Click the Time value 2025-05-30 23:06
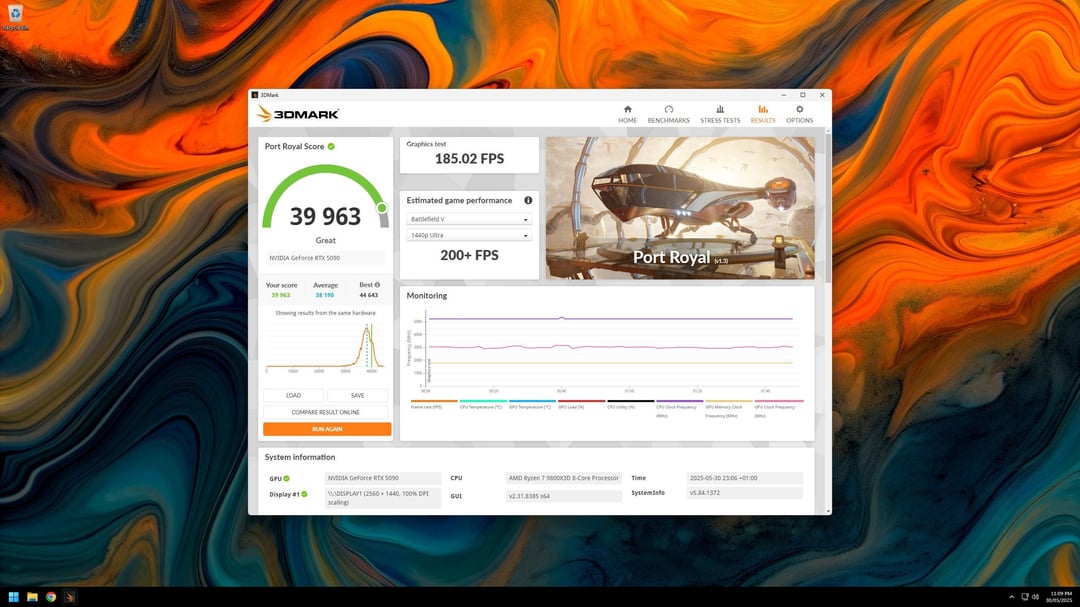The width and height of the screenshot is (1080, 607). coord(745,478)
